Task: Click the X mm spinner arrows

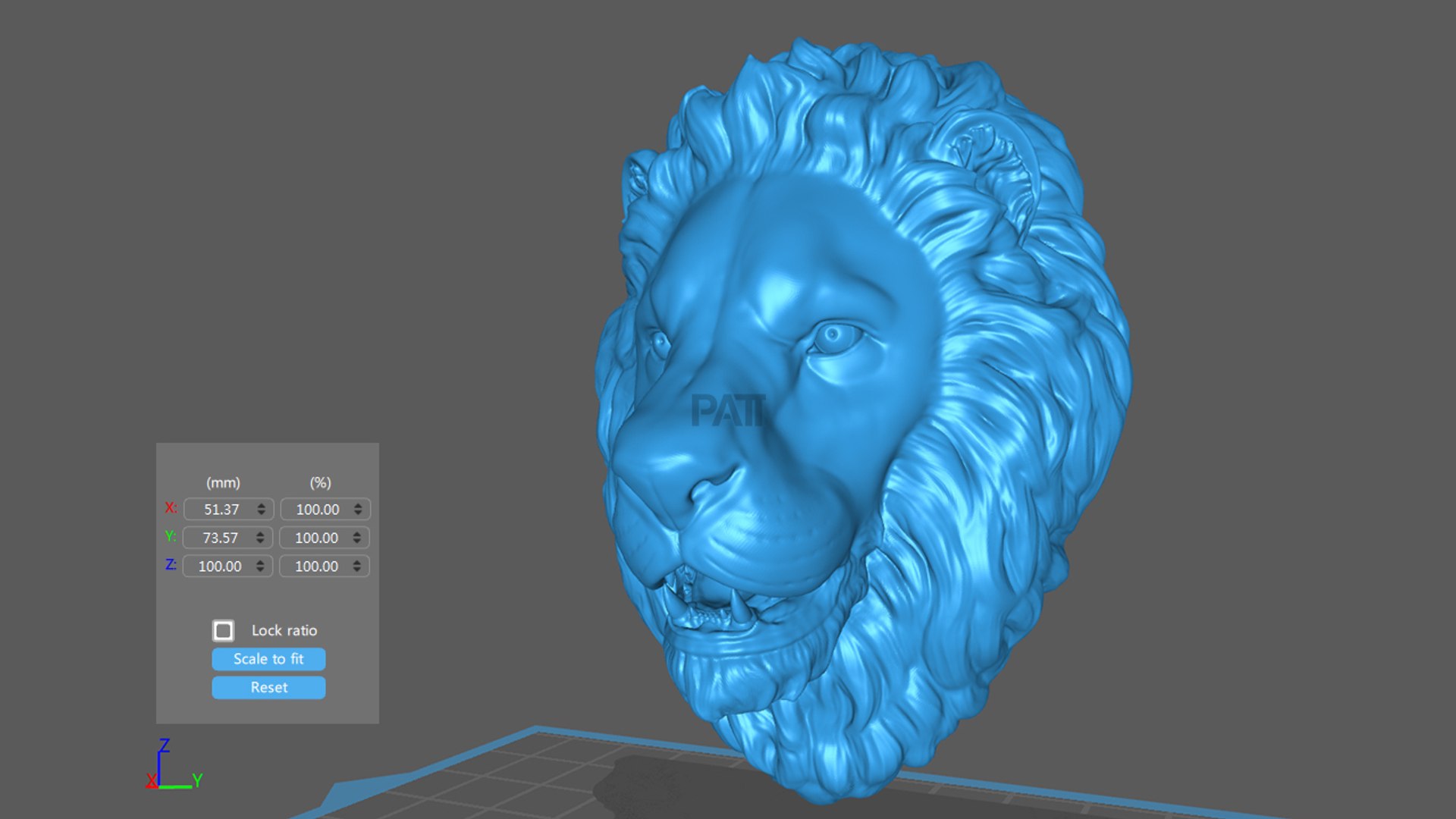Action: pyautogui.click(x=261, y=509)
